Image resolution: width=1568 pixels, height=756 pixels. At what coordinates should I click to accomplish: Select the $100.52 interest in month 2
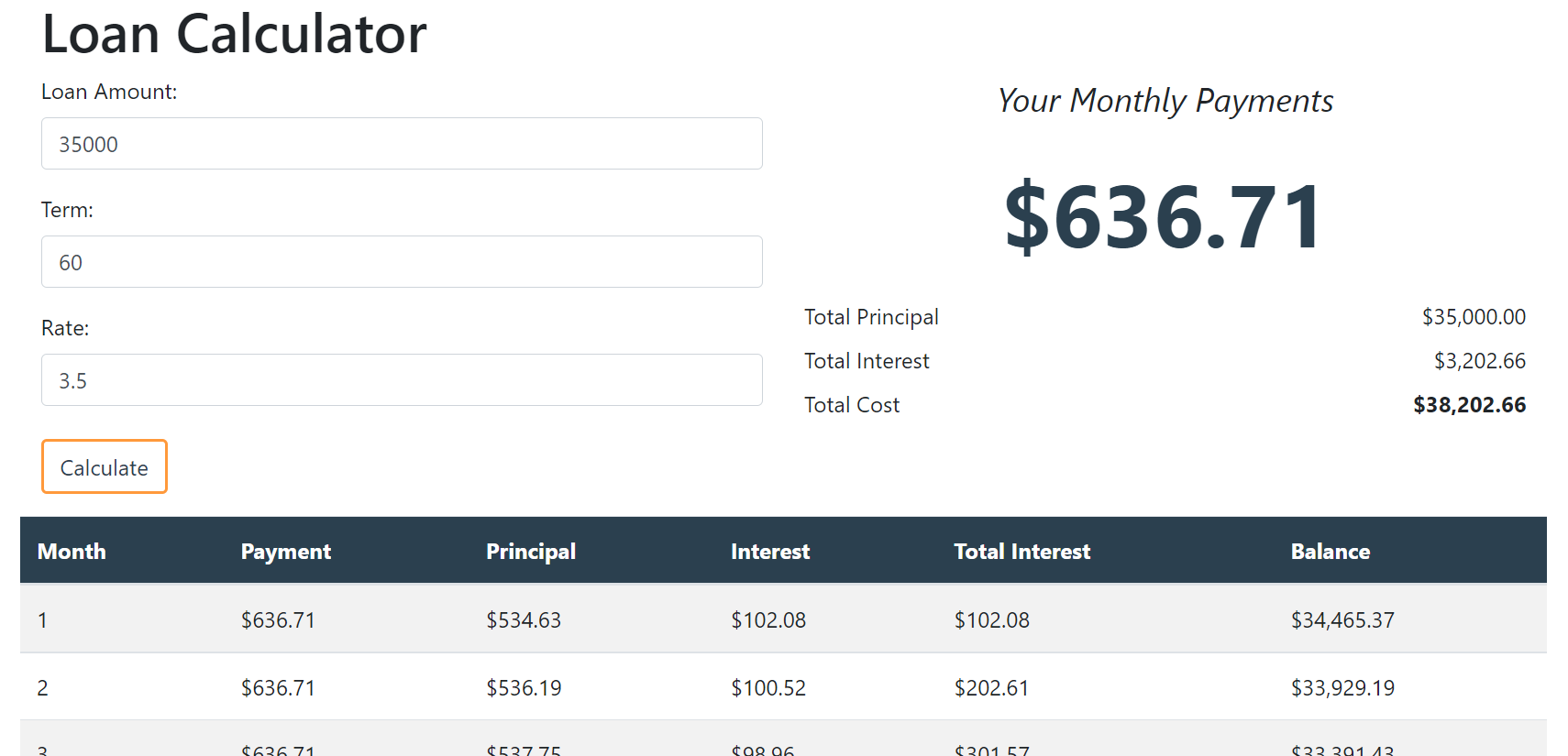[x=768, y=687]
